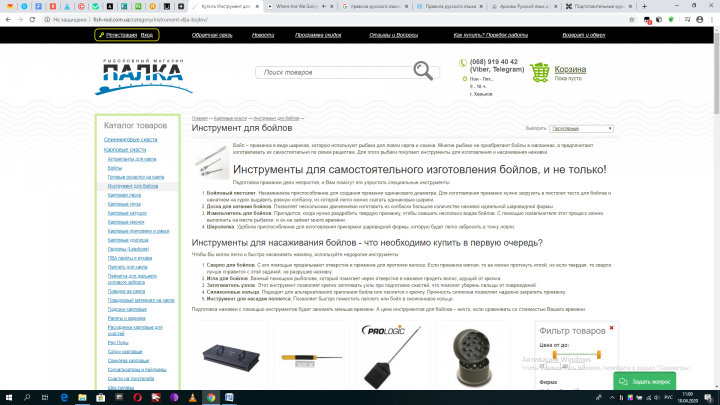Viewport: 720px width, 405px height.
Task: Click site info 'not secure' icon
Action: (x=47, y=20)
